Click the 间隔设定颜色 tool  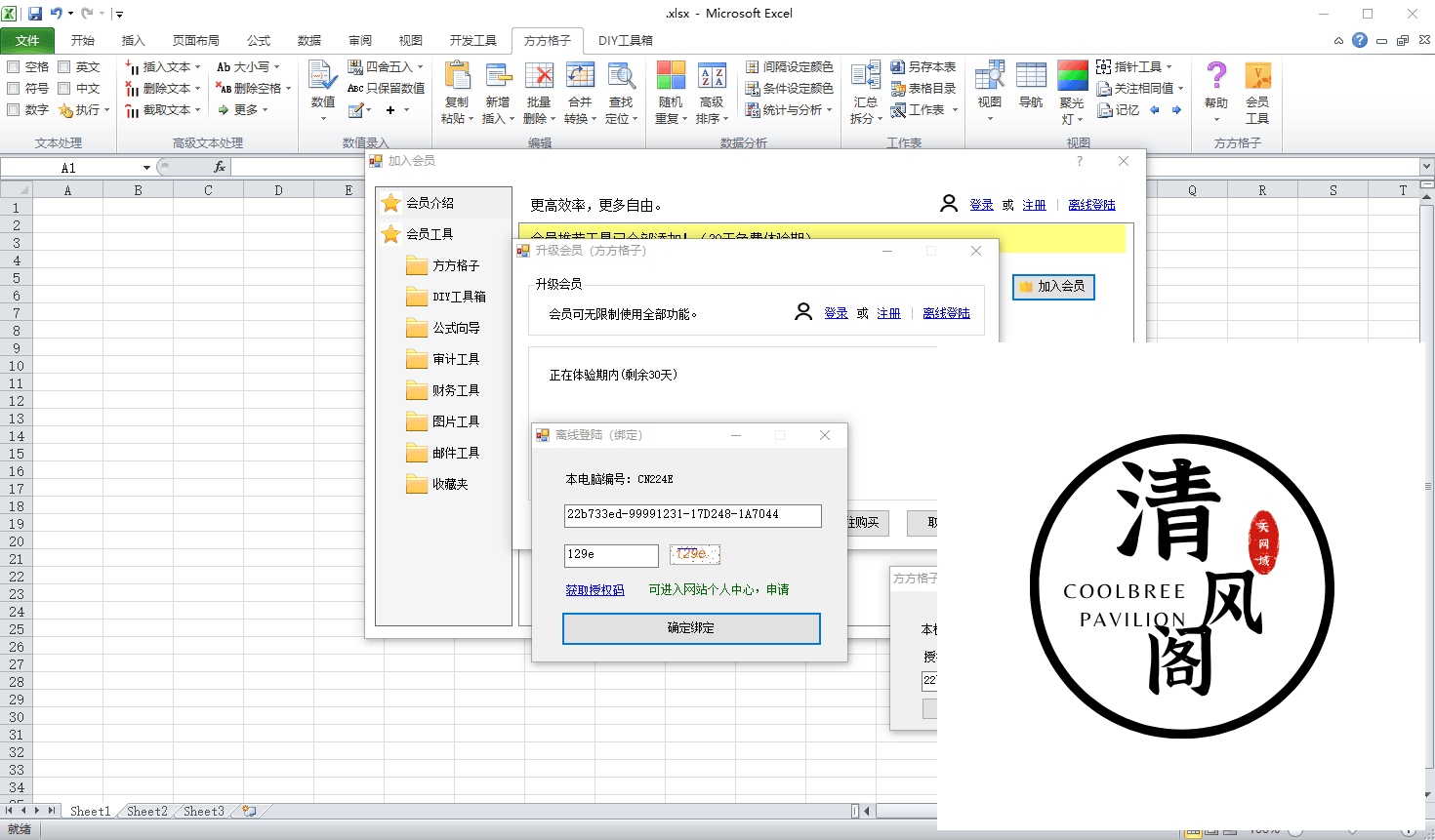(789, 66)
